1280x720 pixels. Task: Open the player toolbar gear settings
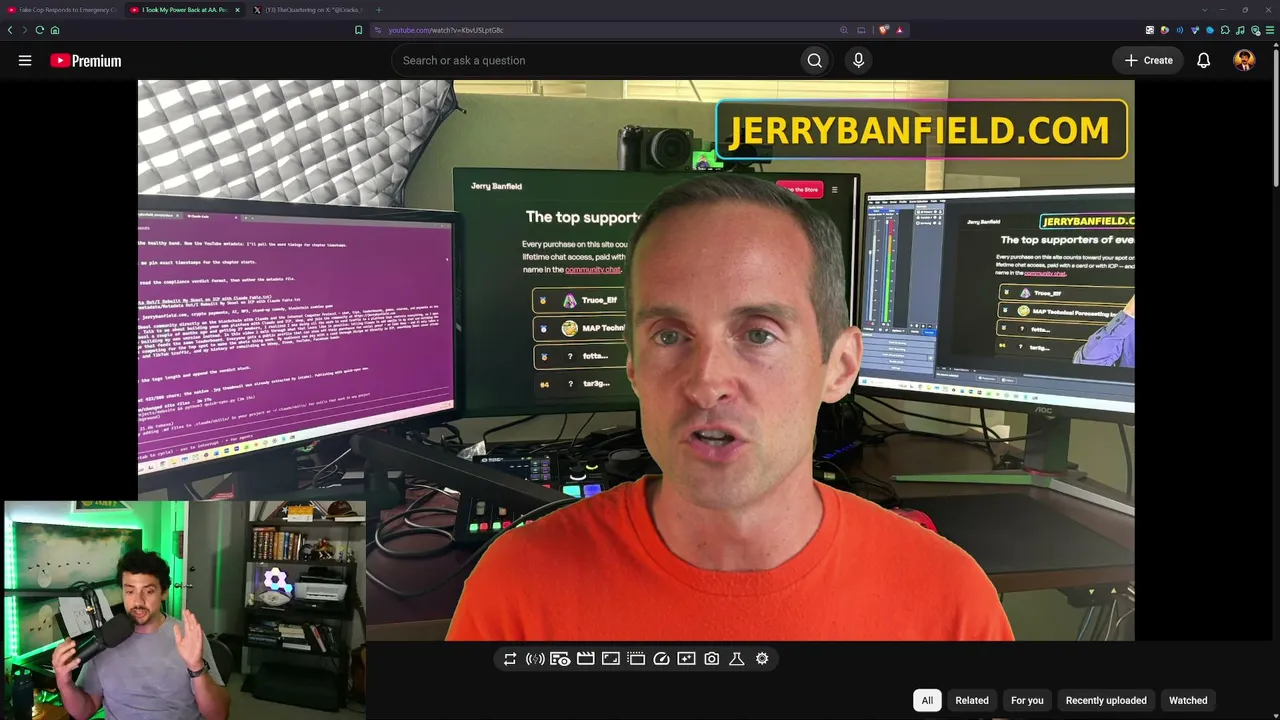tap(762, 659)
